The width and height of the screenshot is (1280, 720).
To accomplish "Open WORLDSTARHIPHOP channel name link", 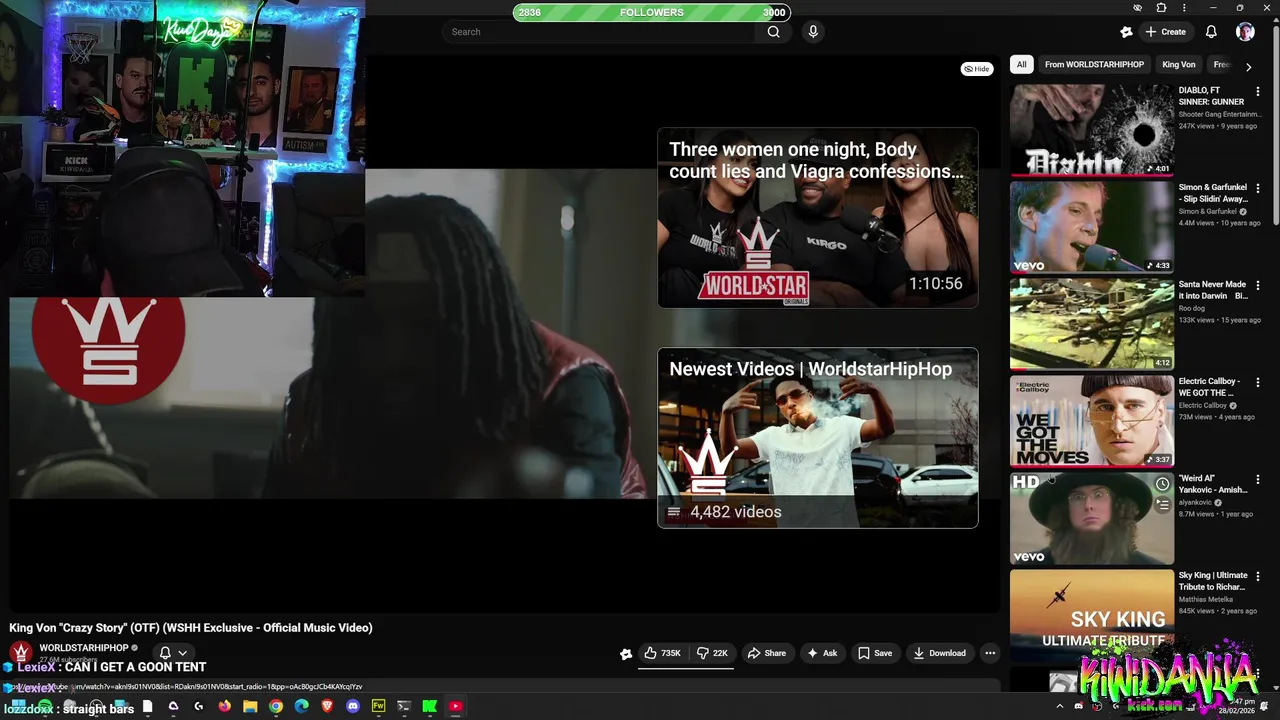I will coord(83,648).
